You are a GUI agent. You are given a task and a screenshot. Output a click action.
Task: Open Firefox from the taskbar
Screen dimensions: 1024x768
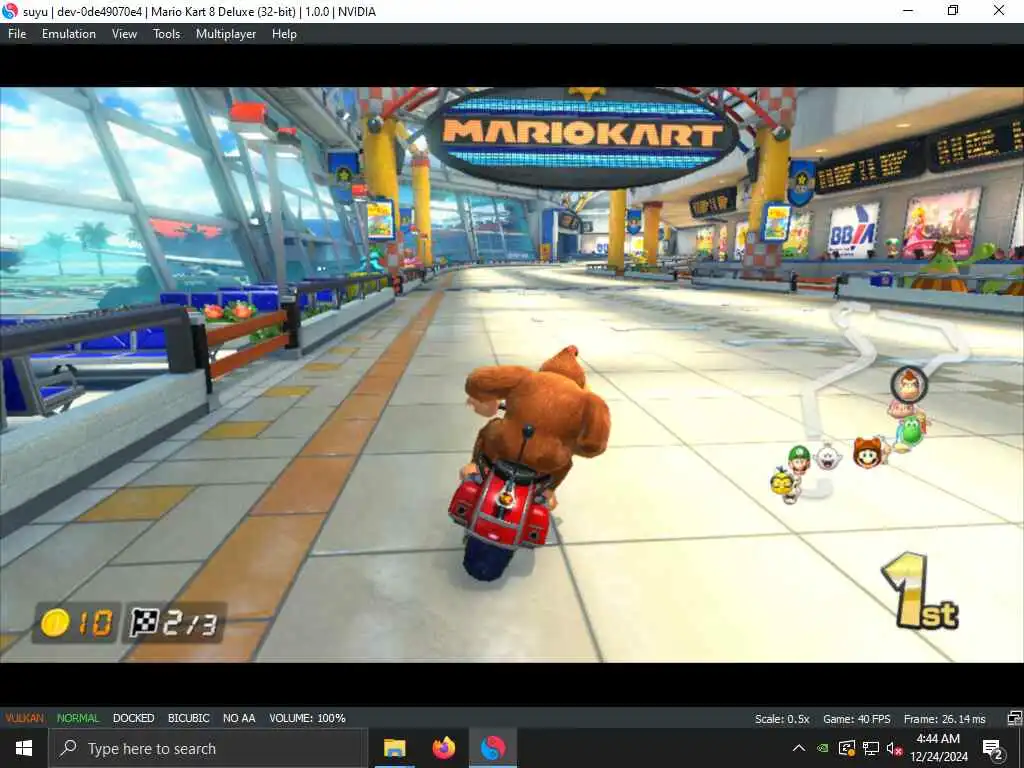coord(443,748)
